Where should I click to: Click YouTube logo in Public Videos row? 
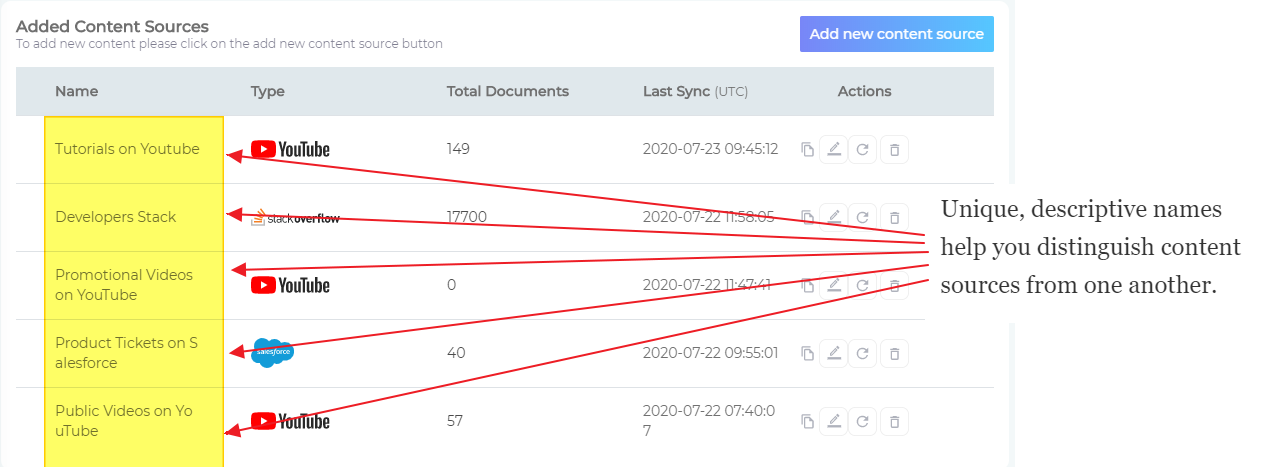tap(290, 421)
